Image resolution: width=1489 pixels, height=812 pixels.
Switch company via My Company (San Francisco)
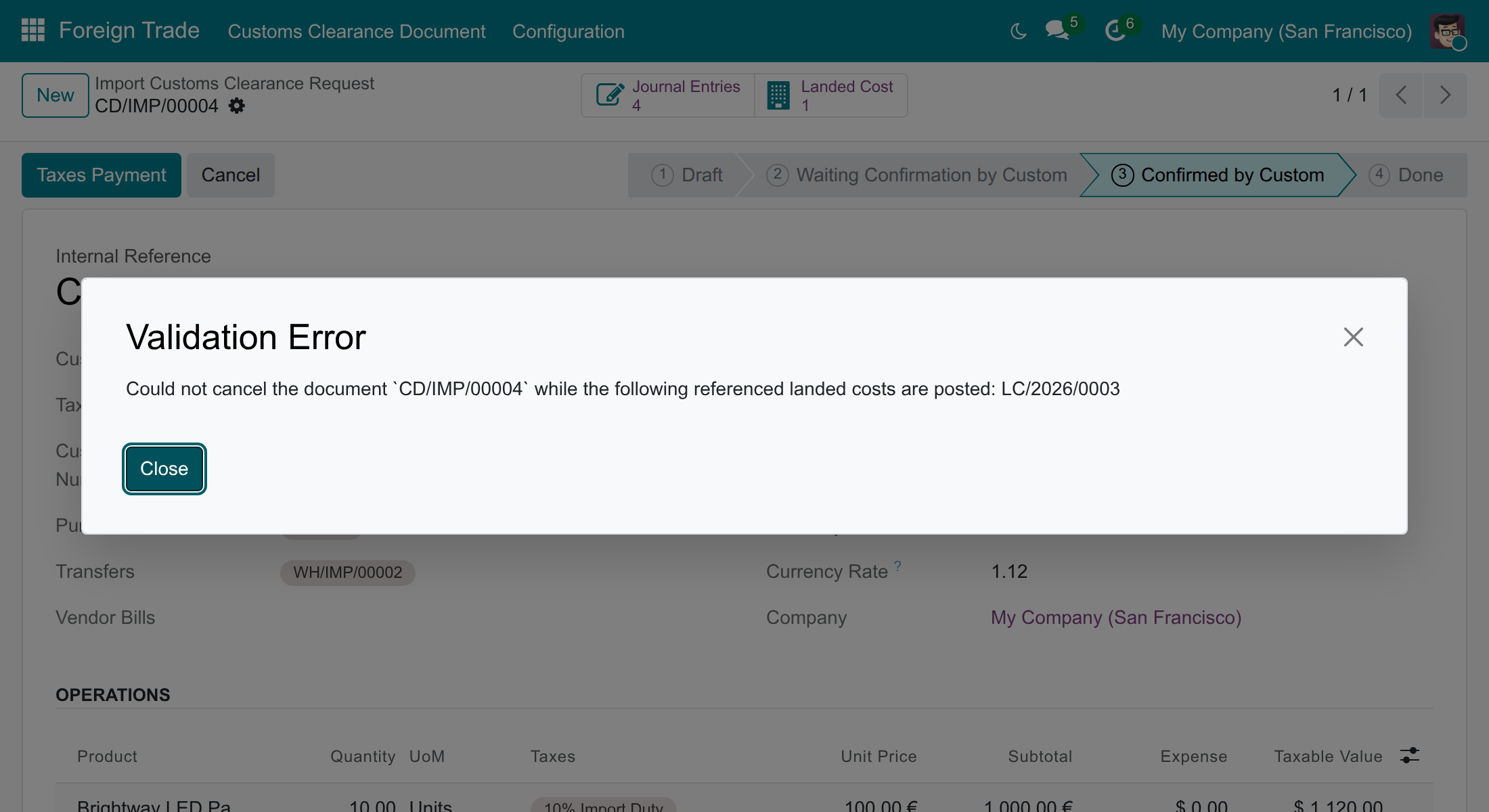[1287, 31]
